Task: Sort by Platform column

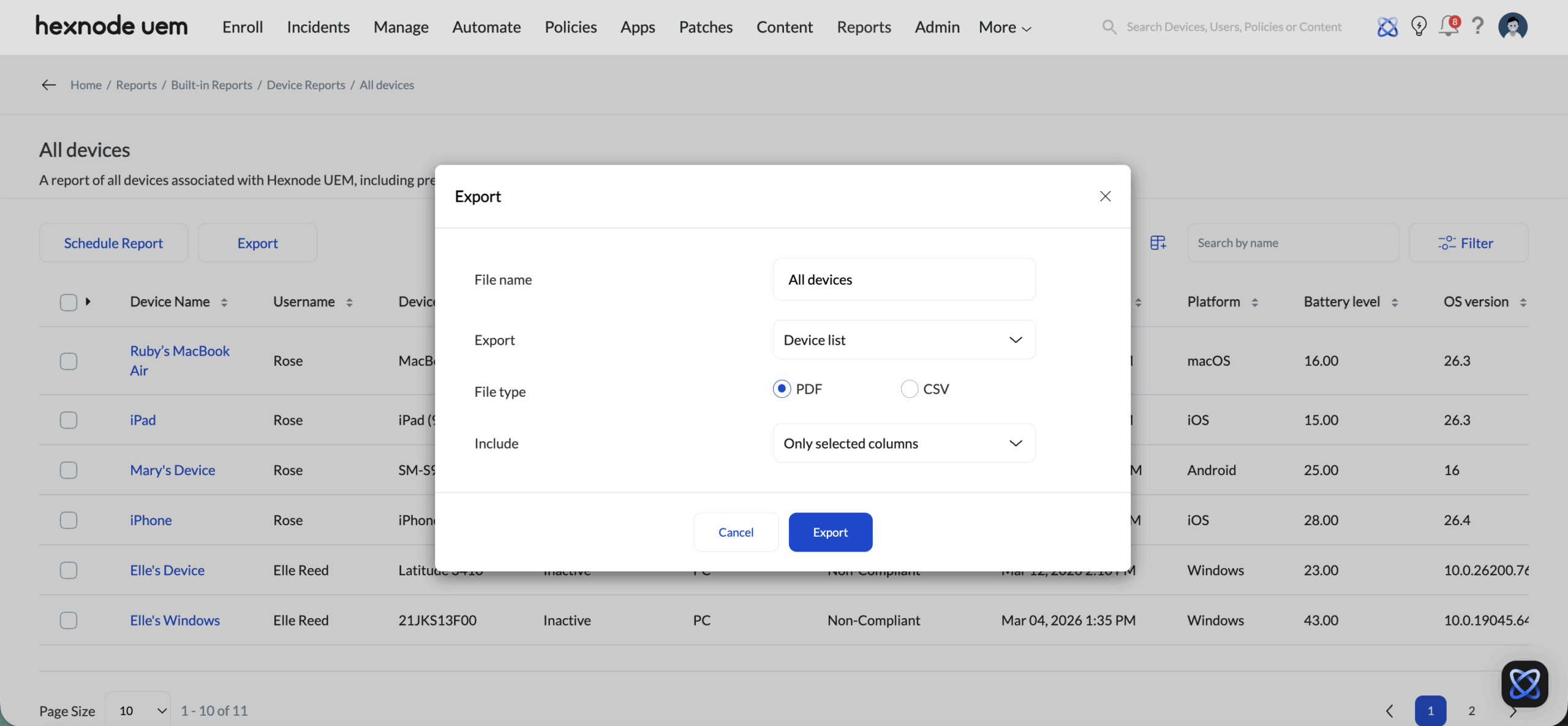Action: click(x=1254, y=302)
